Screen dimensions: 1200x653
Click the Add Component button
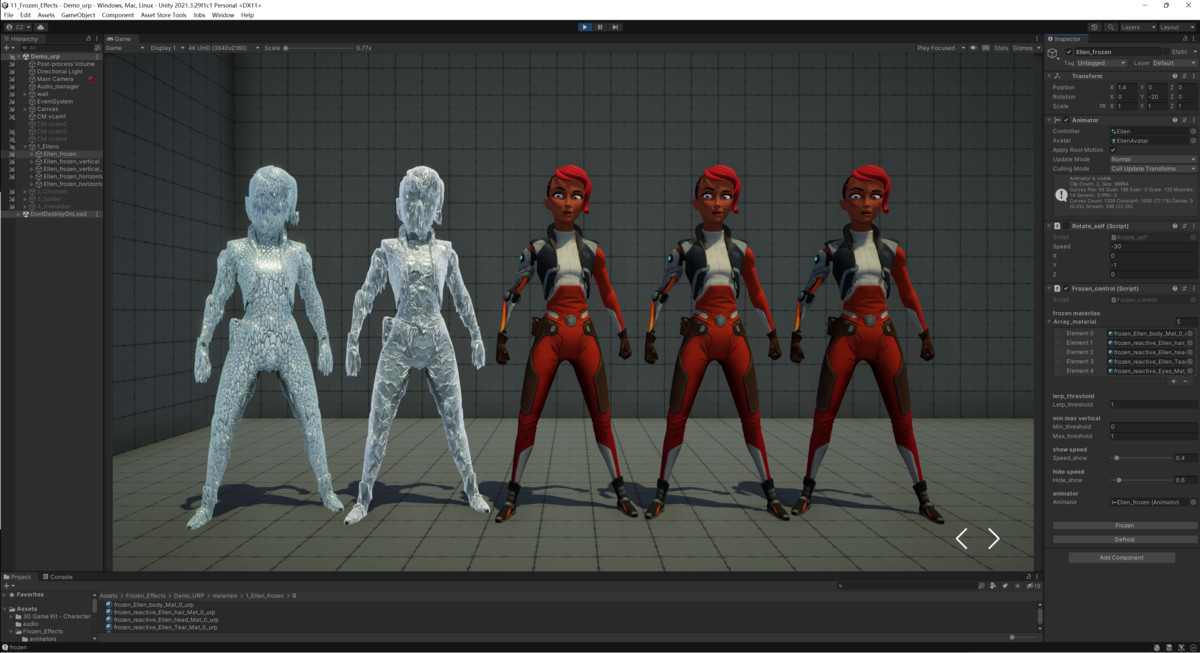1121,558
